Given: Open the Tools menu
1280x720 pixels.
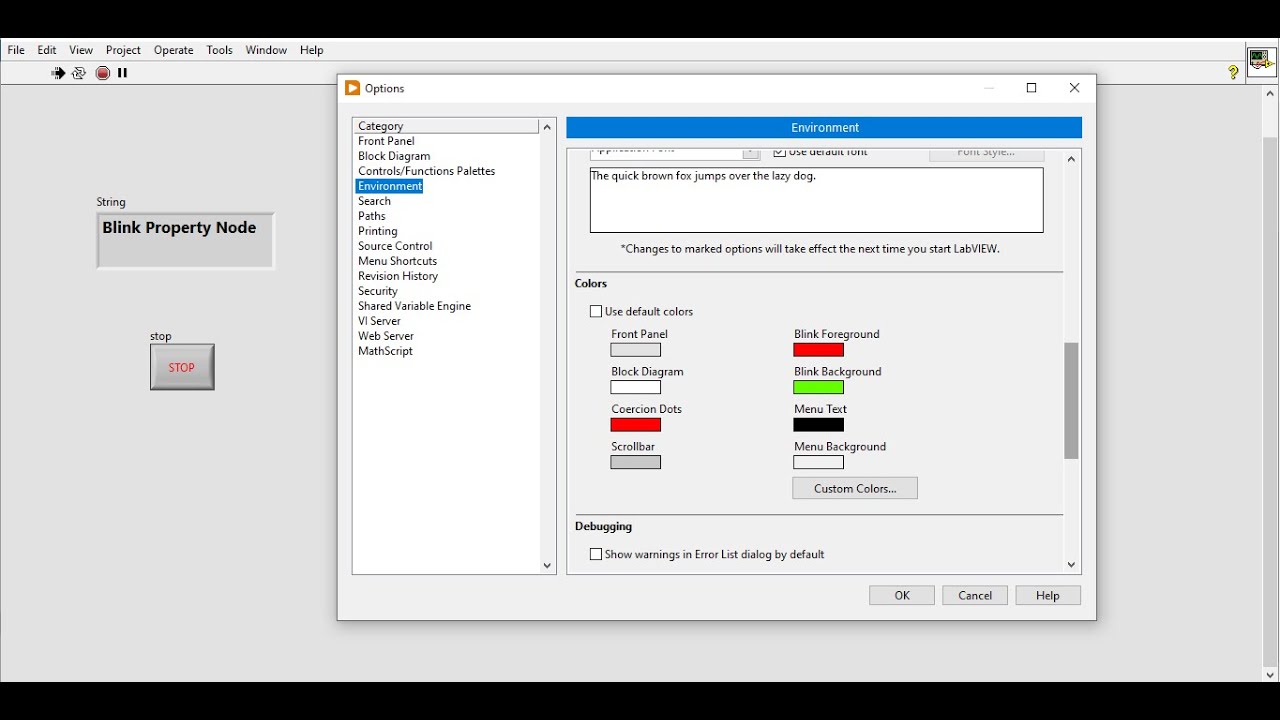Looking at the screenshot, I should tap(219, 50).
